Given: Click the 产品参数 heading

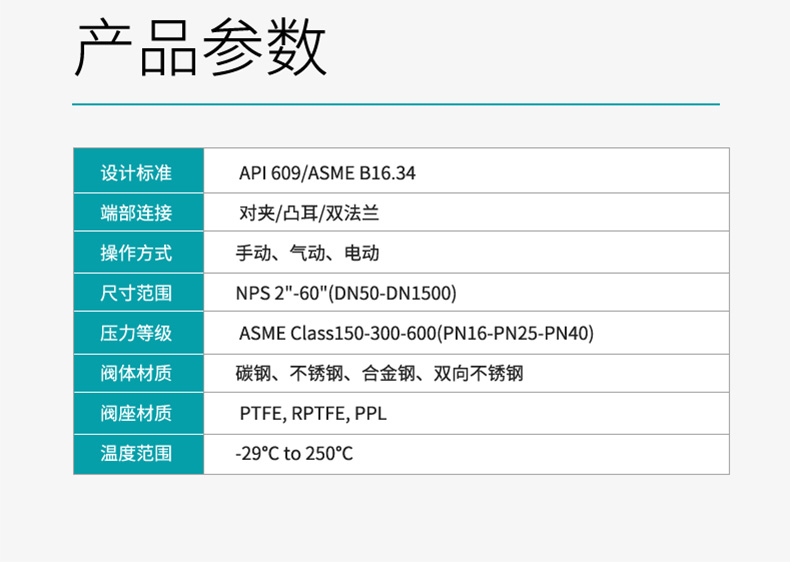Looking at the screenshot, I should (200, 48).
